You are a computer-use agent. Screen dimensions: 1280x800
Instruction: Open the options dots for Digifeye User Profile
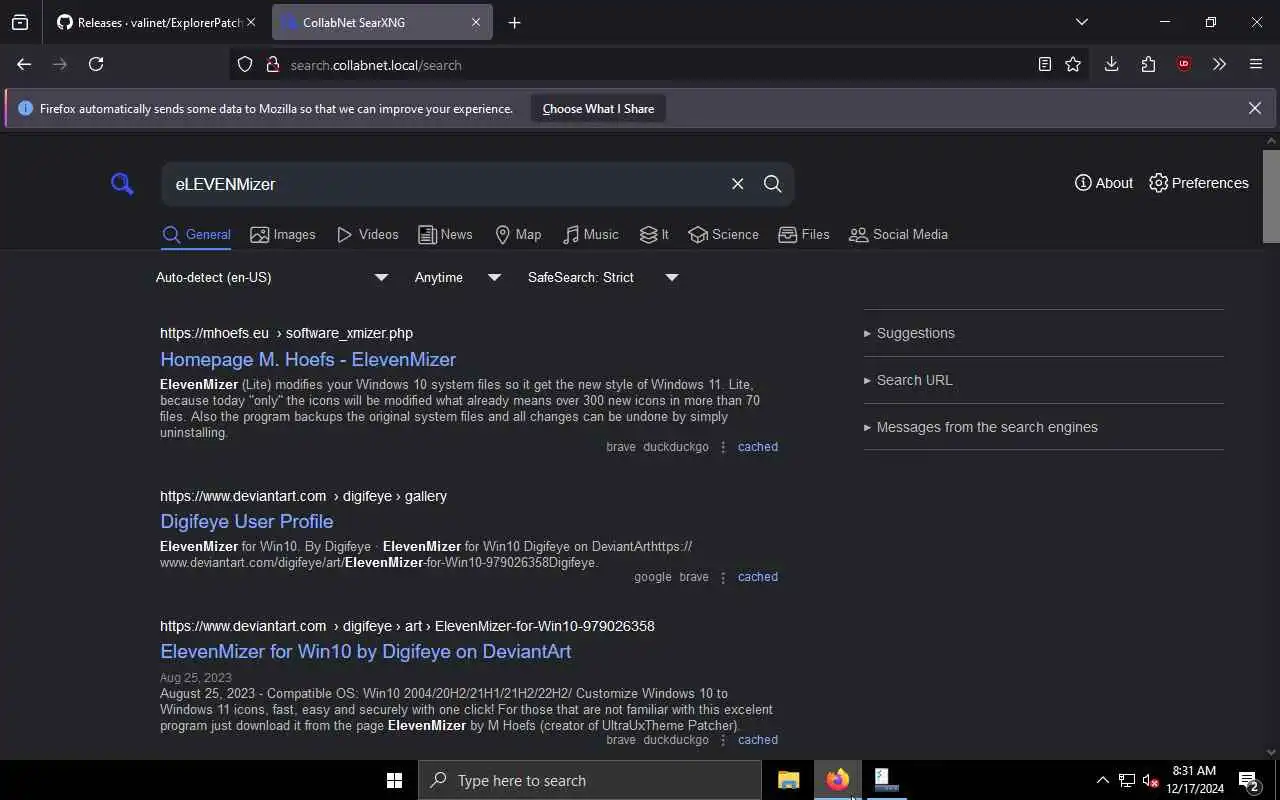point(723,577)
